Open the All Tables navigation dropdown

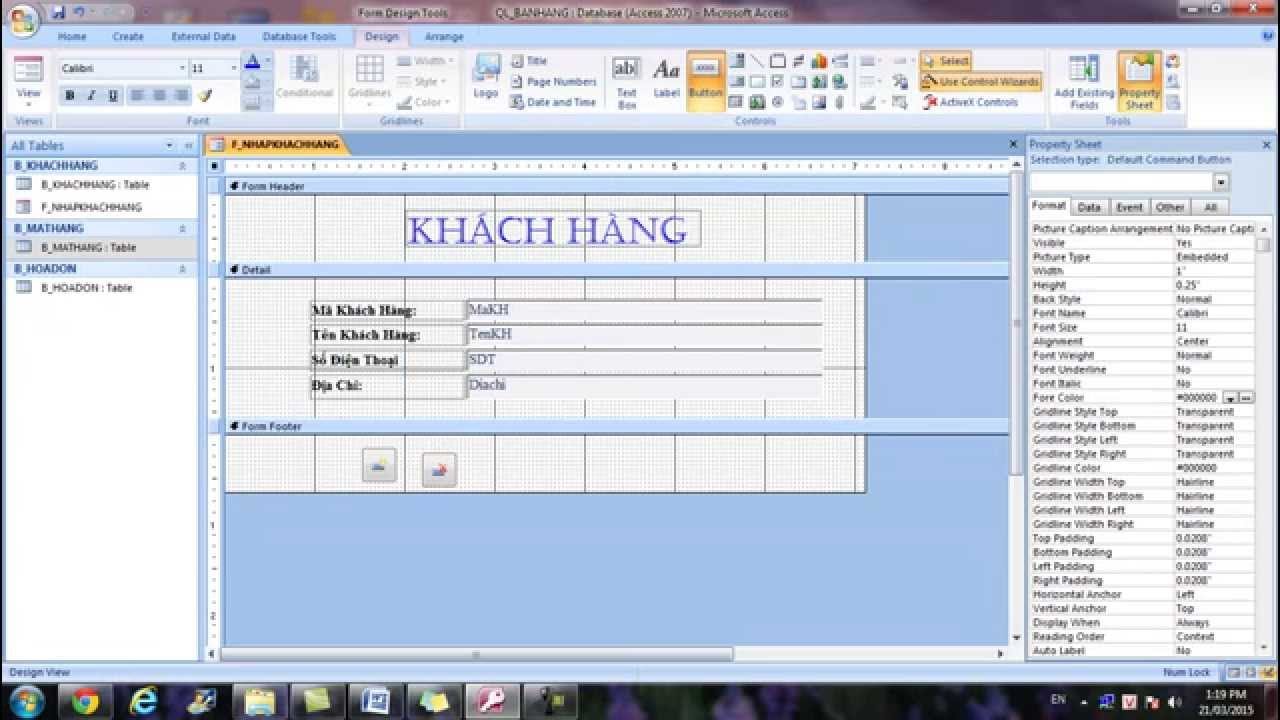[170, 146]
